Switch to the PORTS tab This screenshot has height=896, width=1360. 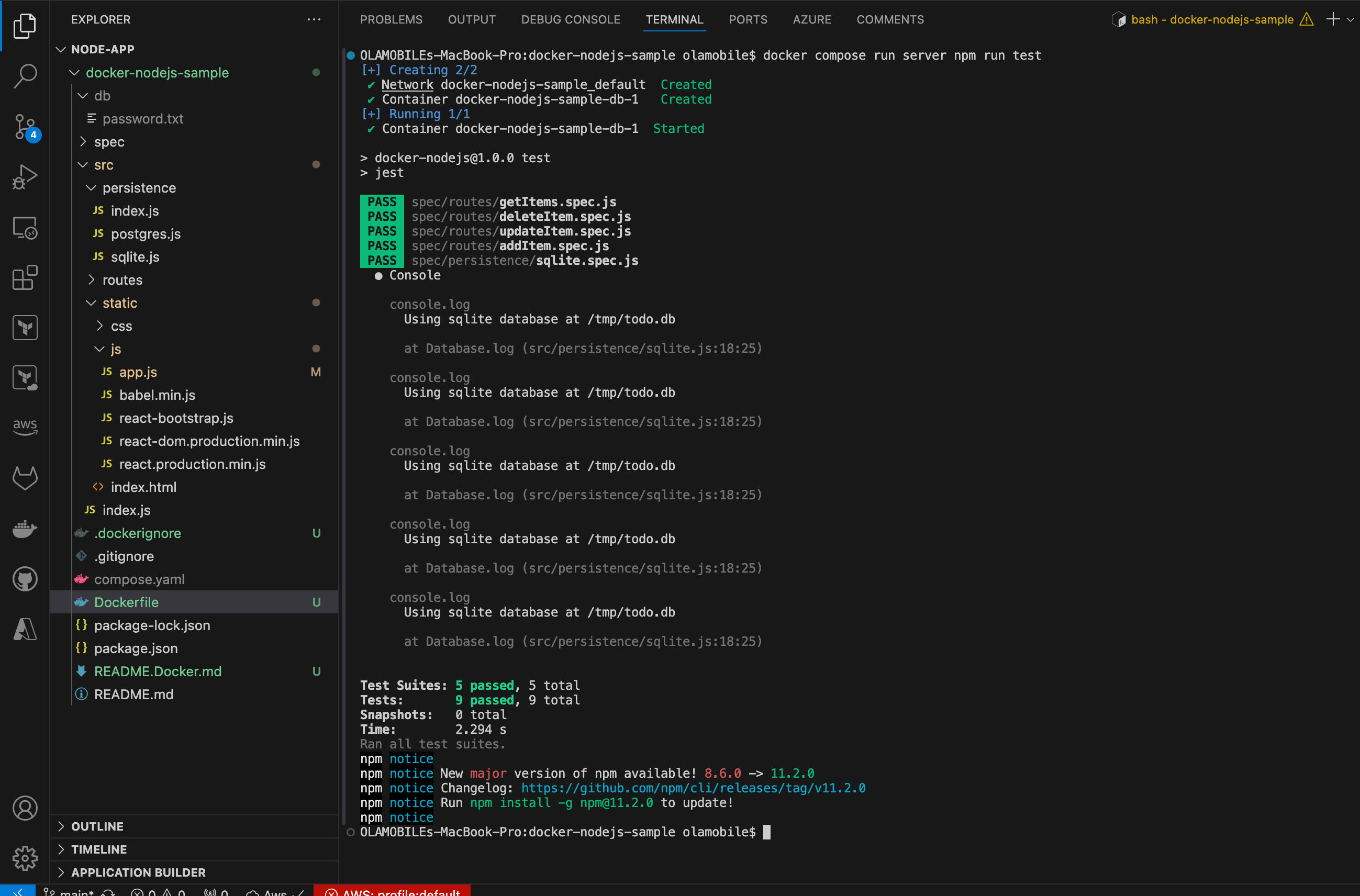click(748, 19)
